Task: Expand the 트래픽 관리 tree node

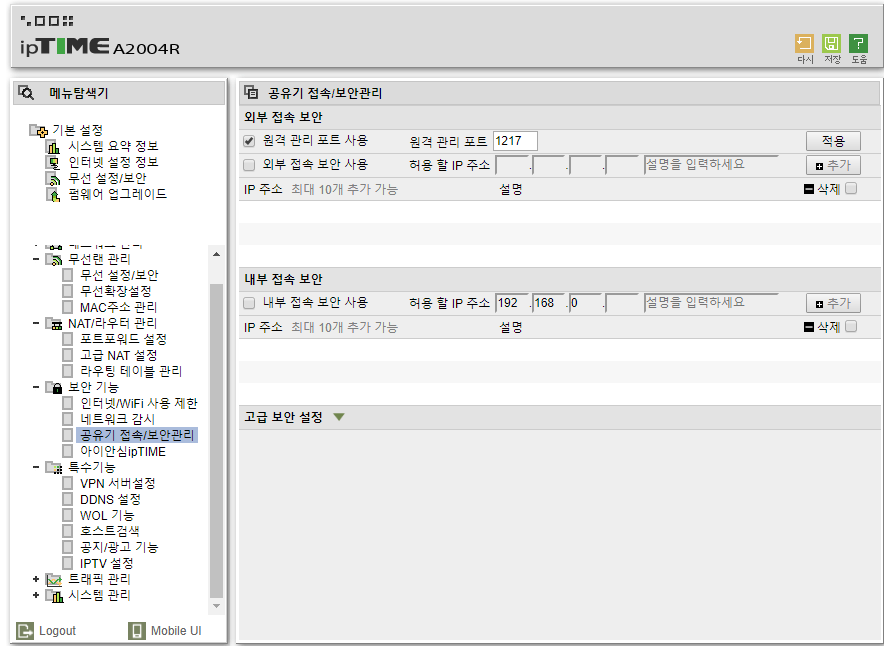Action: [36, 579]
